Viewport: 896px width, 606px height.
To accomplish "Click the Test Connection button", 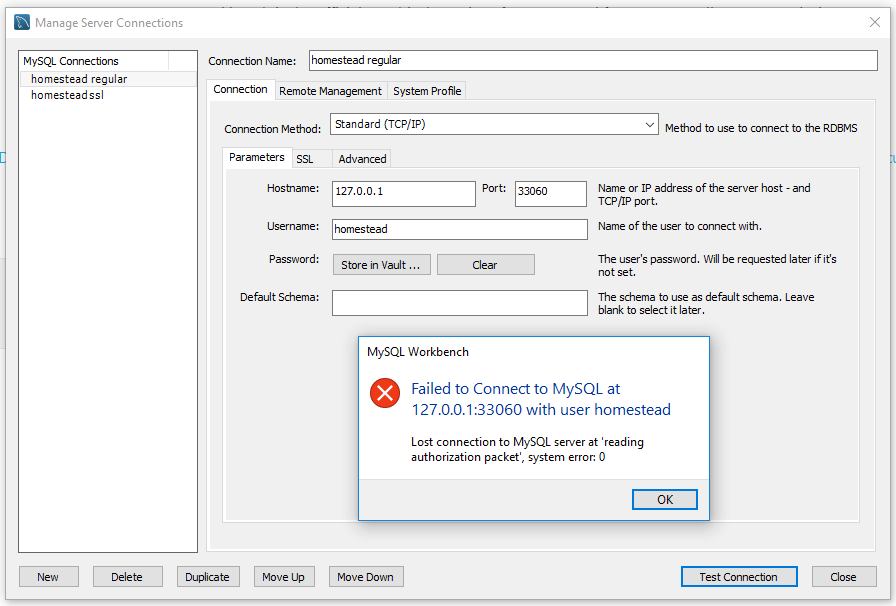I will click(x=739, y=577).
